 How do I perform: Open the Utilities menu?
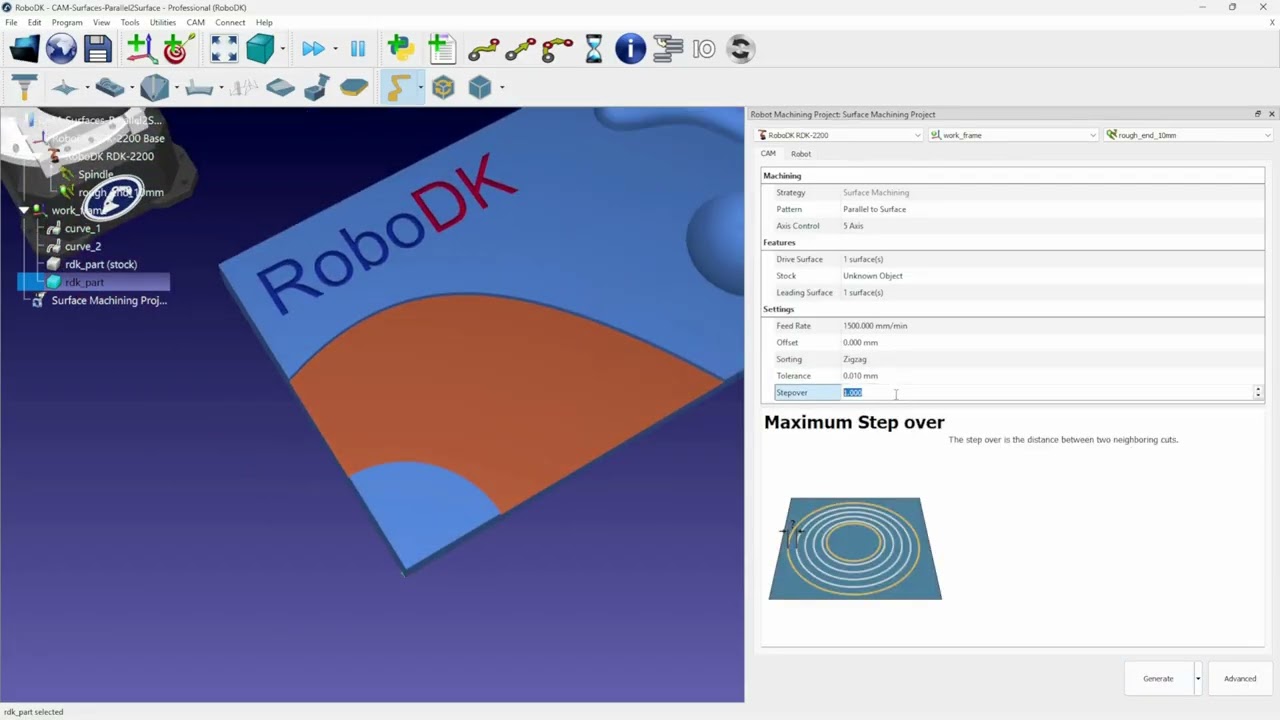pos(163,22)
